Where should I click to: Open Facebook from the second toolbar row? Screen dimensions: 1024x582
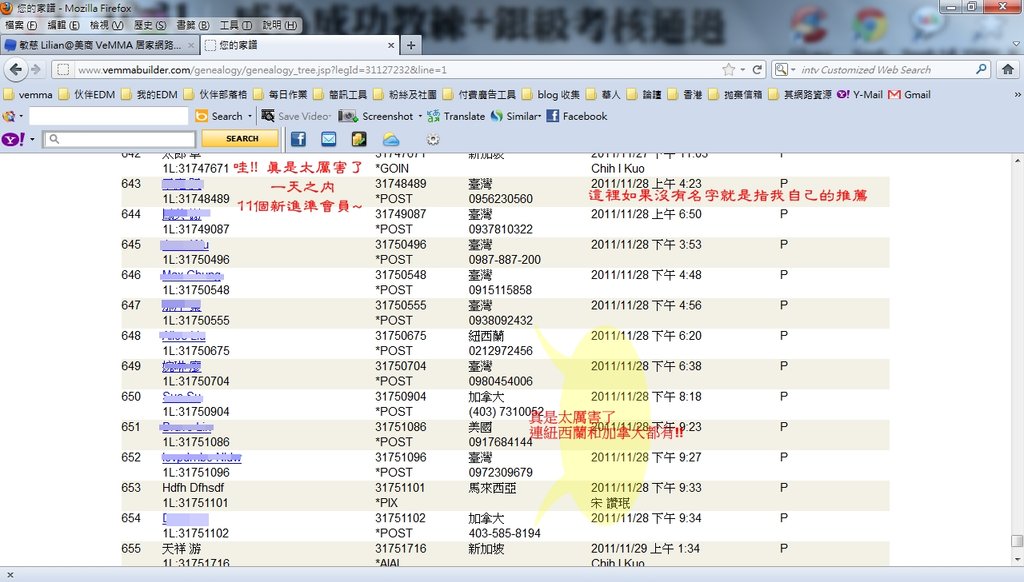tap(577, 116)
